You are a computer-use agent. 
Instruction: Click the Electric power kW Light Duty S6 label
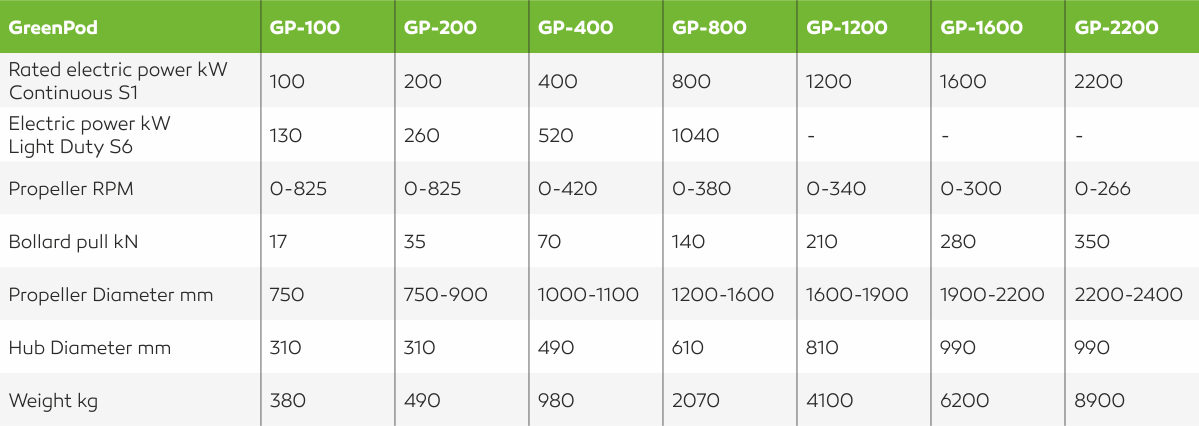89,135
